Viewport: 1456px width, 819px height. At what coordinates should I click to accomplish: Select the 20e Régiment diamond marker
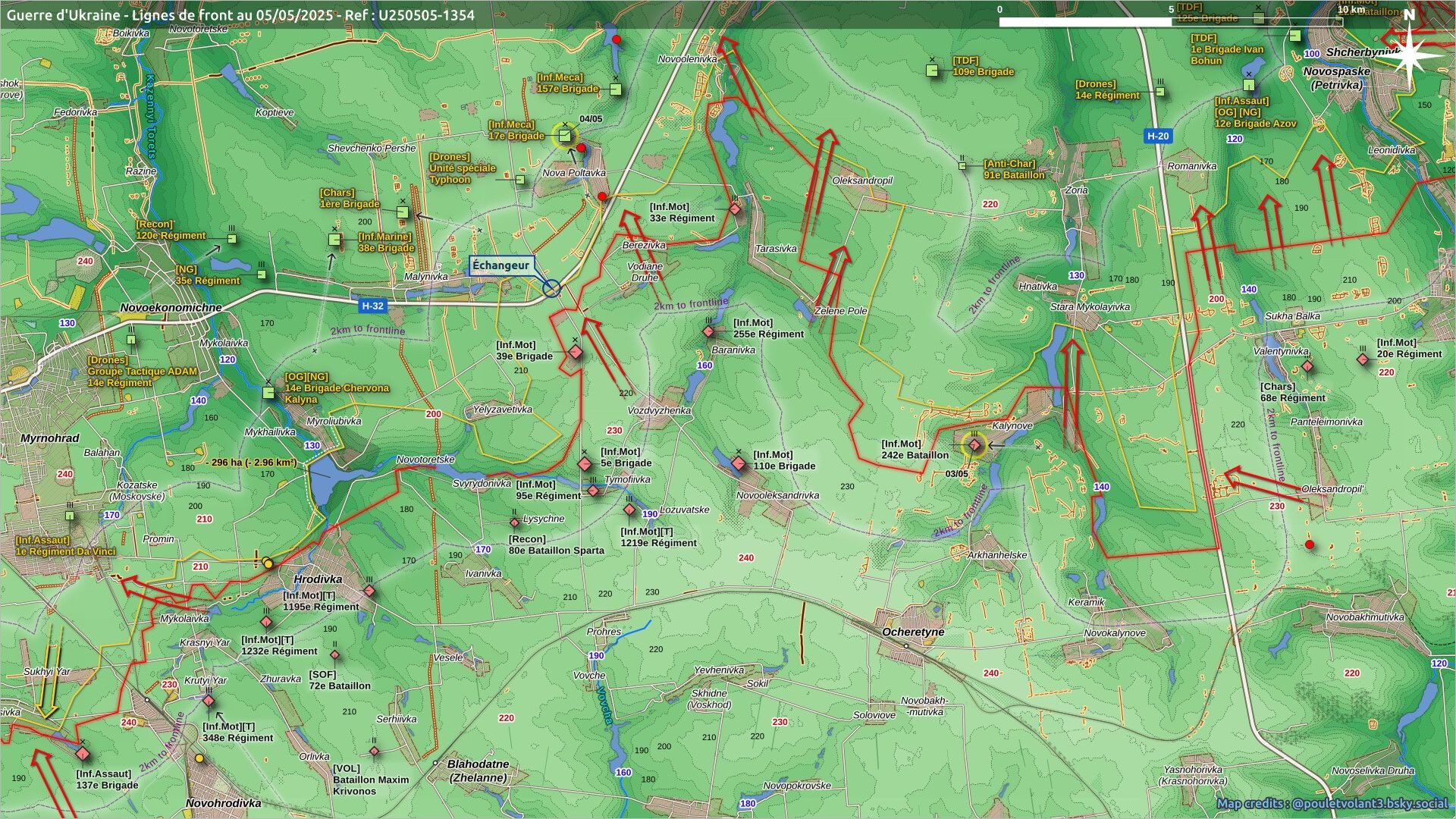(x=1363, y=359)
